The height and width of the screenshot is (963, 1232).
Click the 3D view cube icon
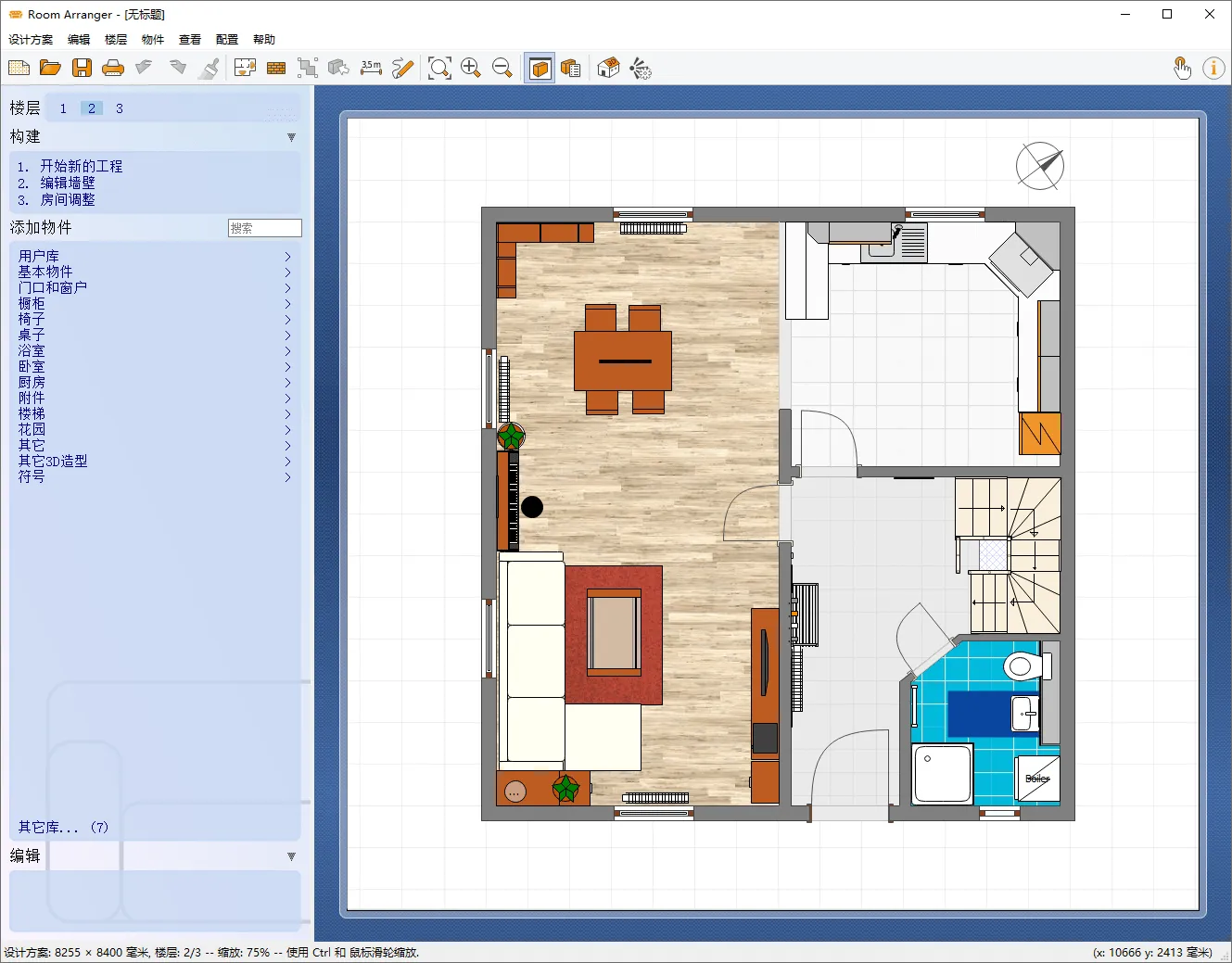click(x=540, y=67)
